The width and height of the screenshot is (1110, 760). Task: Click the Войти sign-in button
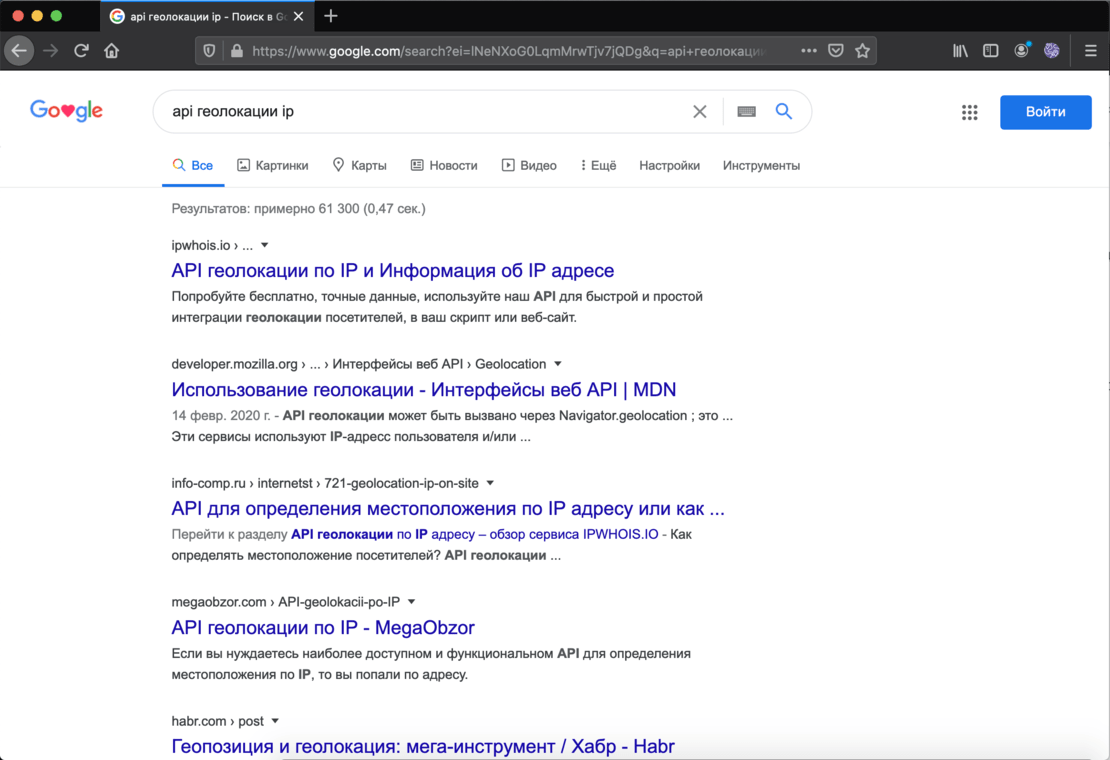(1046, 112)
